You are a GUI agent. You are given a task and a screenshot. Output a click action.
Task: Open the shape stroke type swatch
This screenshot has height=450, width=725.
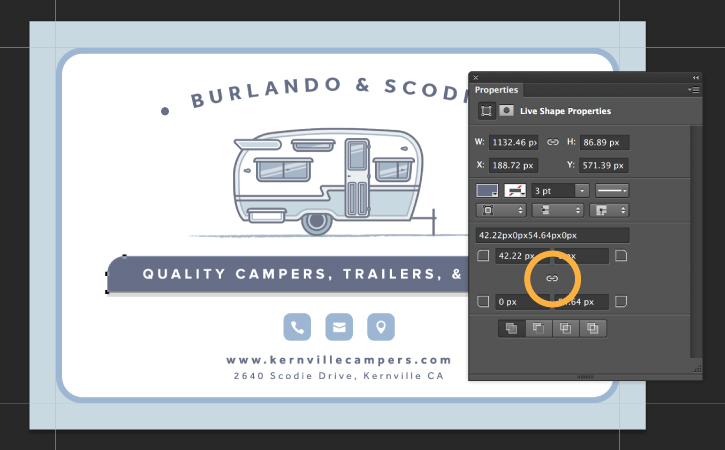pos(515,191)
